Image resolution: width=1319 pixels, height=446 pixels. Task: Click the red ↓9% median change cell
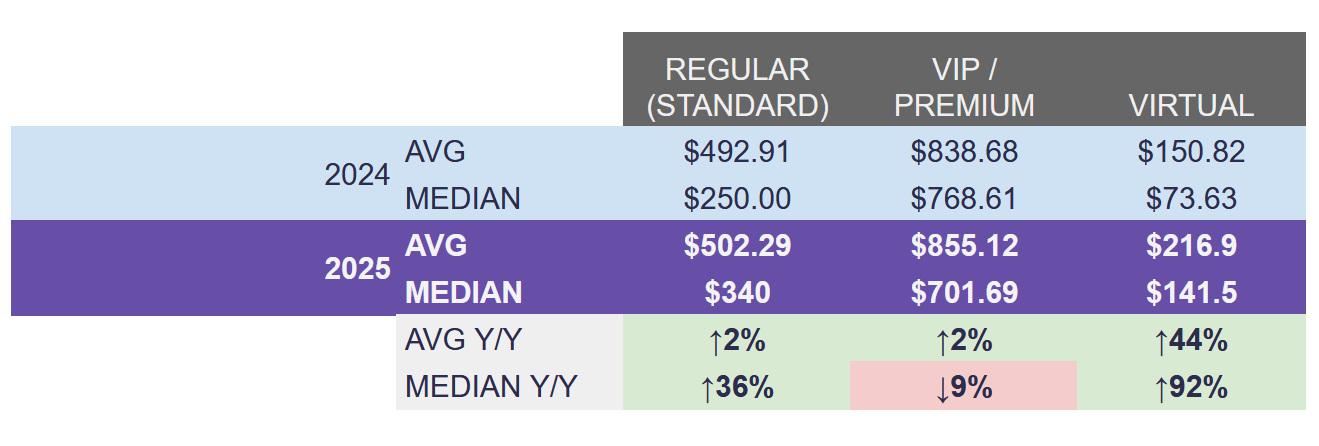963,386
